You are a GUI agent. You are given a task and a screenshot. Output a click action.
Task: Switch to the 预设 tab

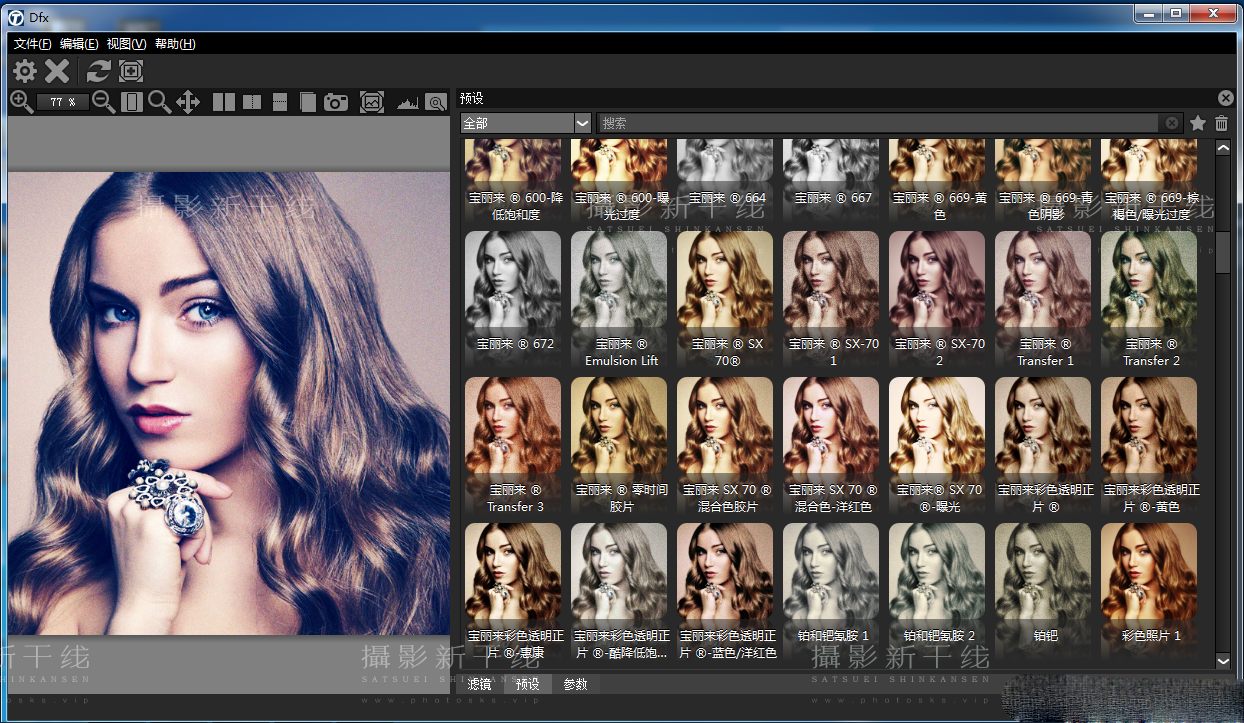pos(528,684)
